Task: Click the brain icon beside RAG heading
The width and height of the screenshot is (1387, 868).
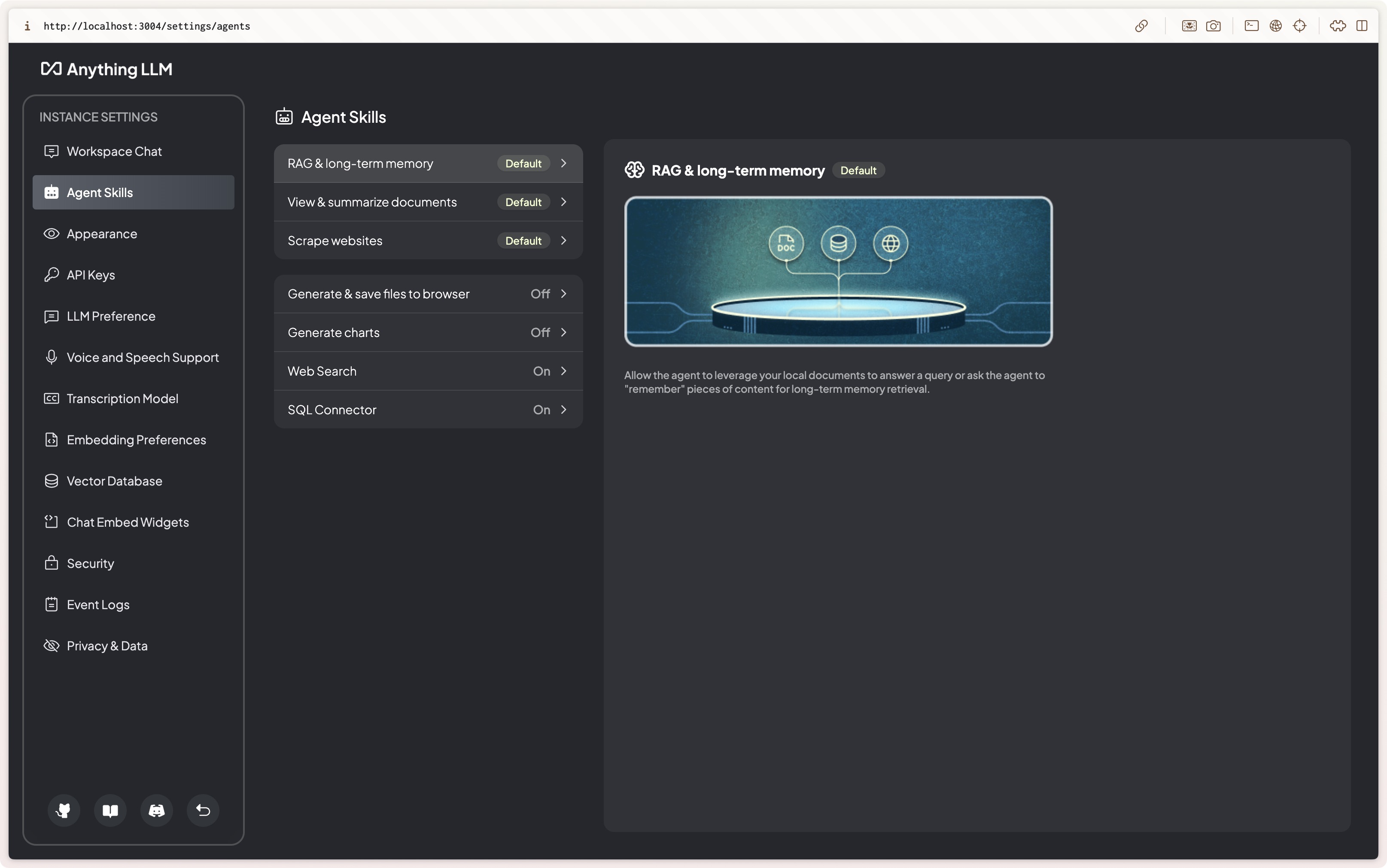Action: pos(634,170)
